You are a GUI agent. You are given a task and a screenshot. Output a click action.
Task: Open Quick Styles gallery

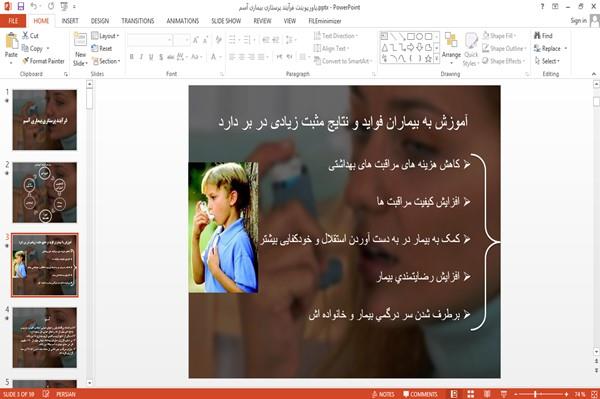point(471,50)
